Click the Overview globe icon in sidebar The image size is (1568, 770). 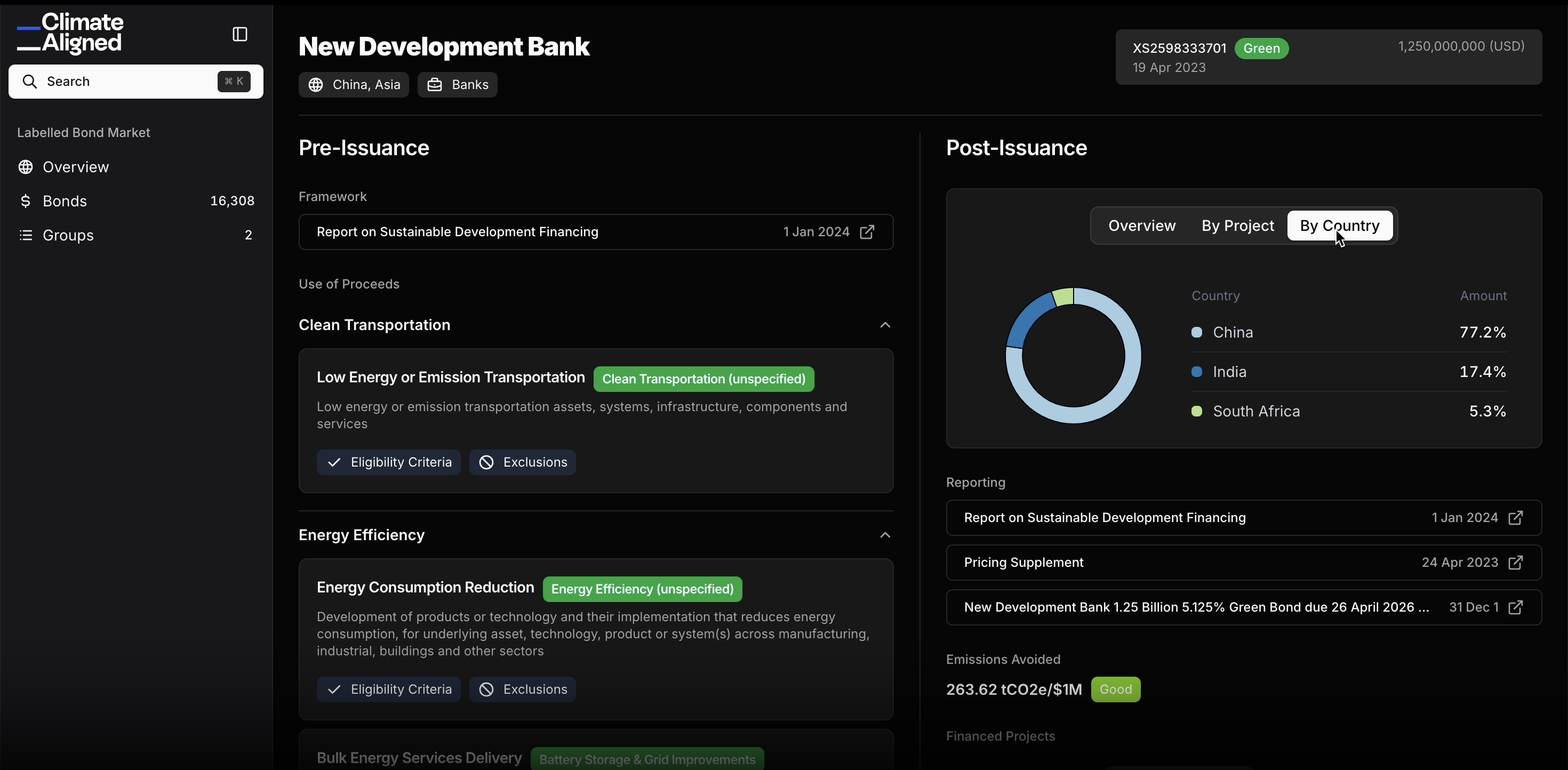(26, 167)
